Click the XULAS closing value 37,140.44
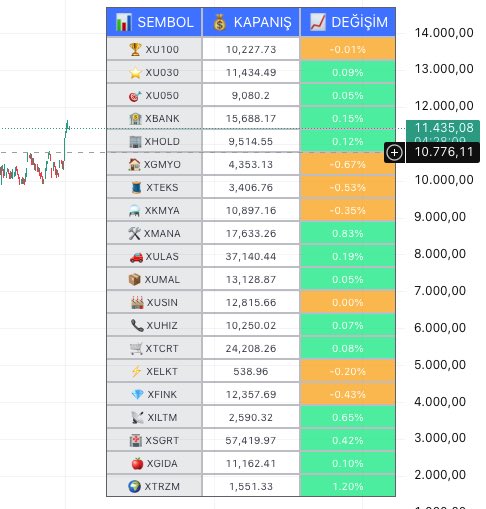The image size is (486, 509). click(x=251, y=257)
